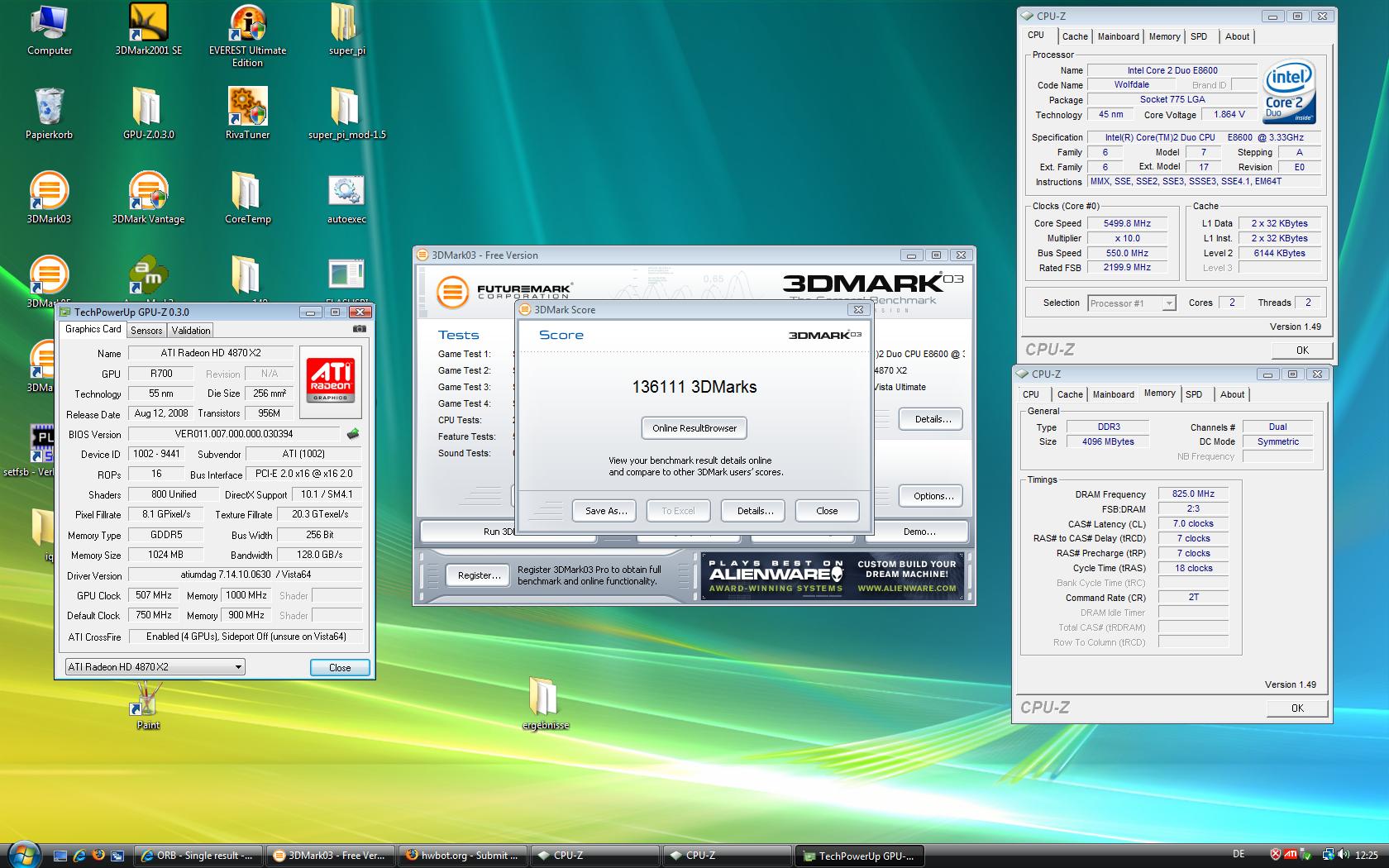Click the BIOS Version field in GPU-Z

234,434
